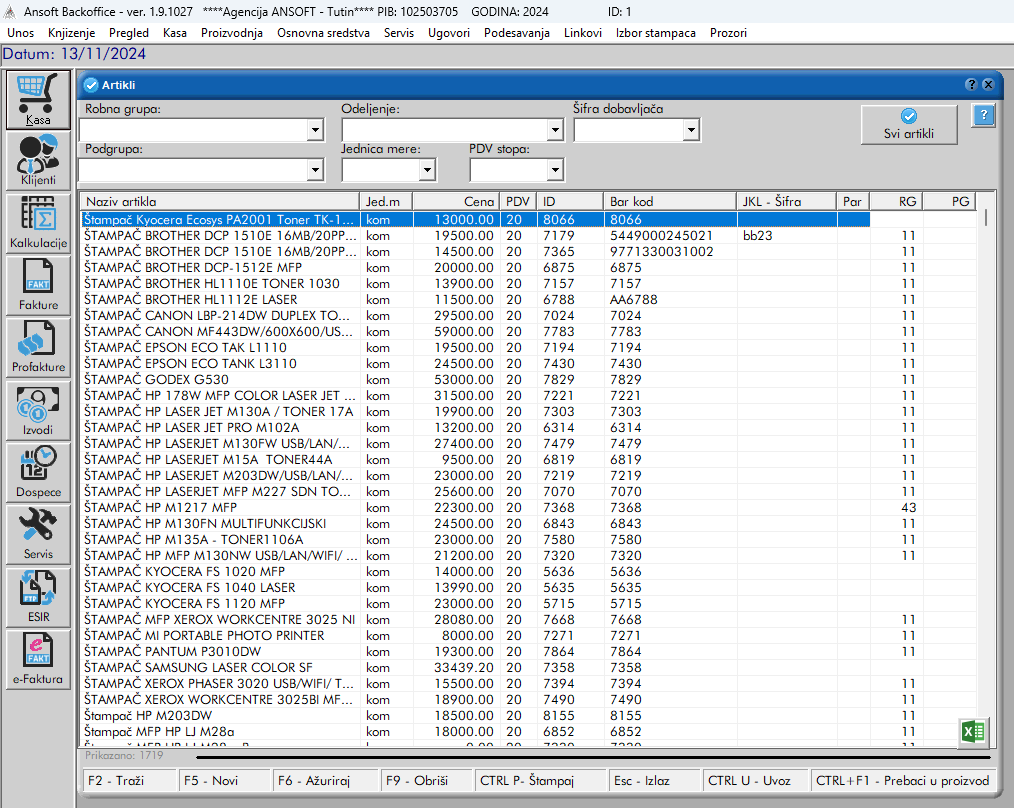The image size is (1014, 808).
Task: Click the Artikli title bar help icon
Action: [971, 85]
